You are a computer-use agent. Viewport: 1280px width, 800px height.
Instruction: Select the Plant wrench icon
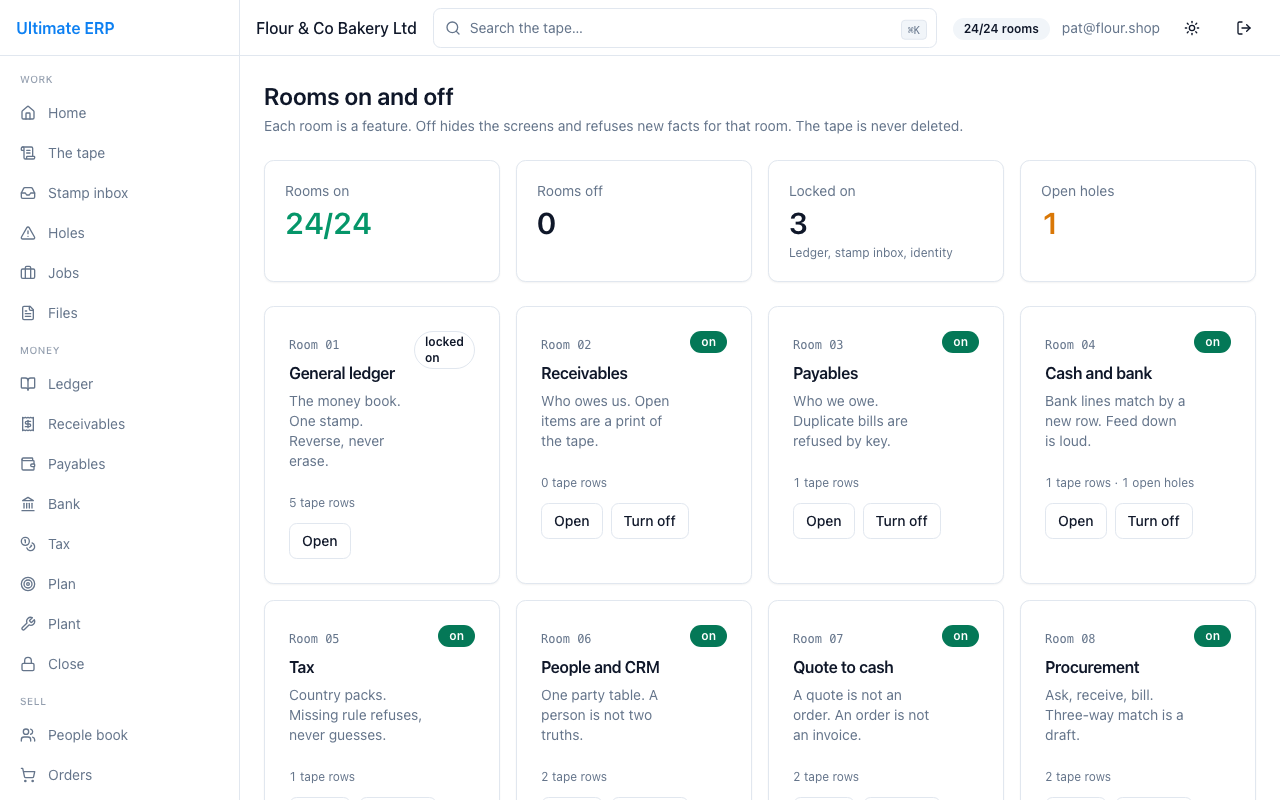point(28,624)
